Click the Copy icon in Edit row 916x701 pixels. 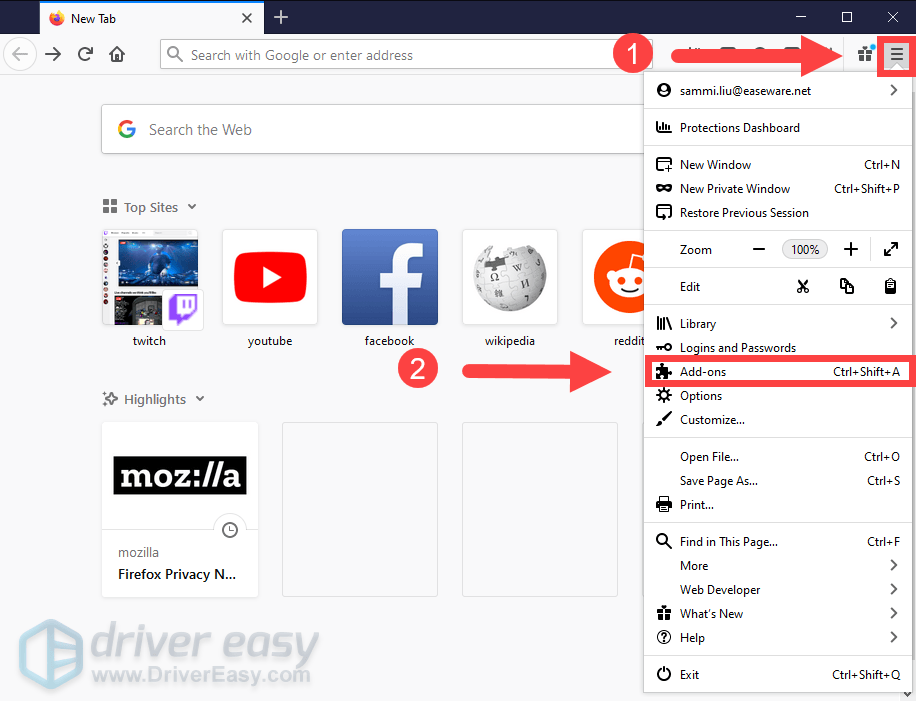click(x=847, y=286)
